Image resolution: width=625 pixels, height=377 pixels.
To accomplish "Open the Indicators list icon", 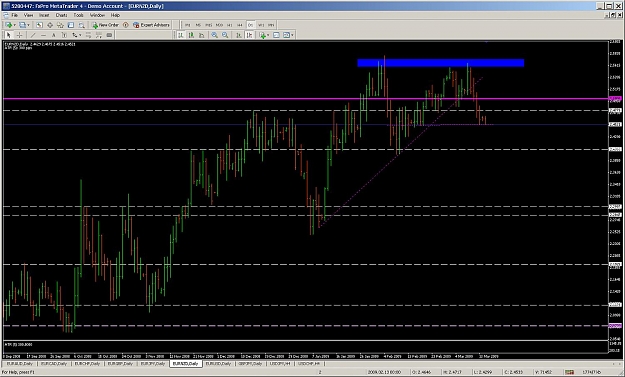I will point(263,35).
